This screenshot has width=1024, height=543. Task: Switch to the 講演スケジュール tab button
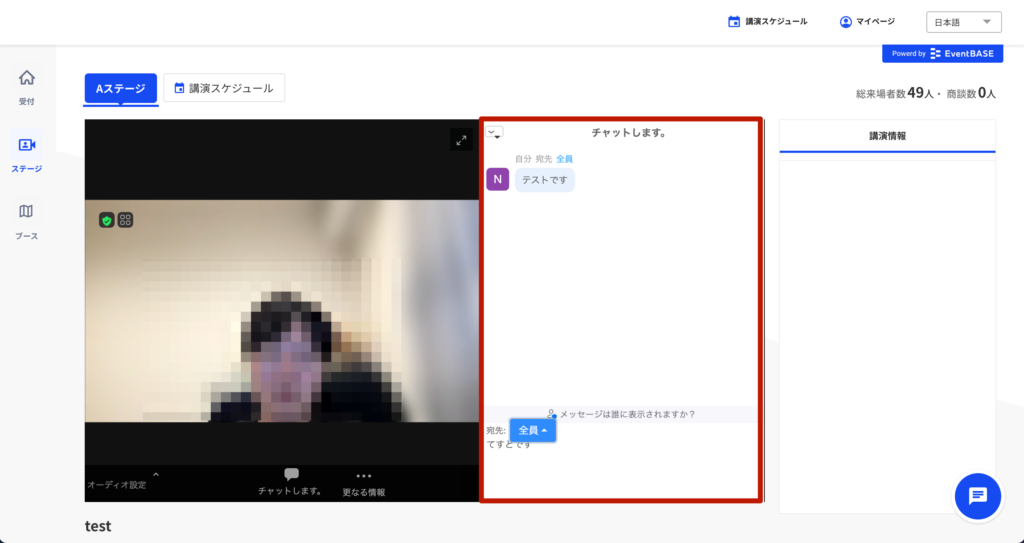point(224,88)
